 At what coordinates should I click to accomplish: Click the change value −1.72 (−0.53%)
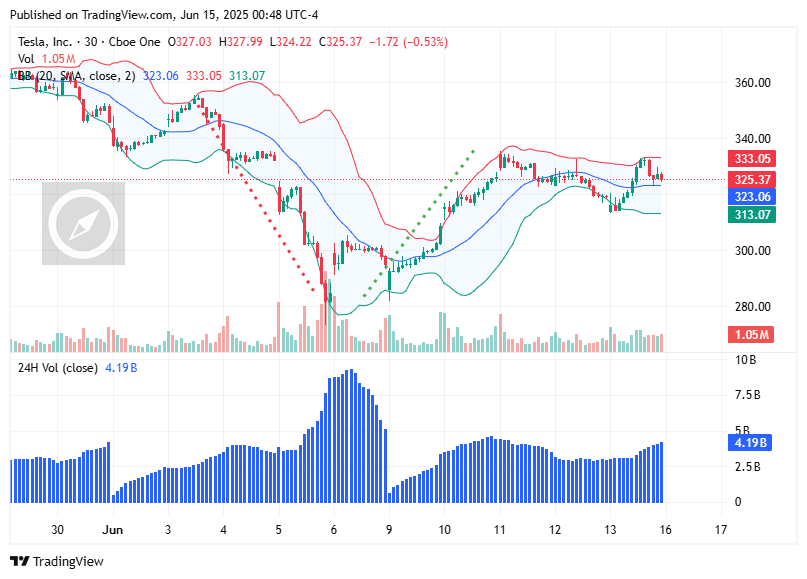pyautogui.click(x=409, y=42)
